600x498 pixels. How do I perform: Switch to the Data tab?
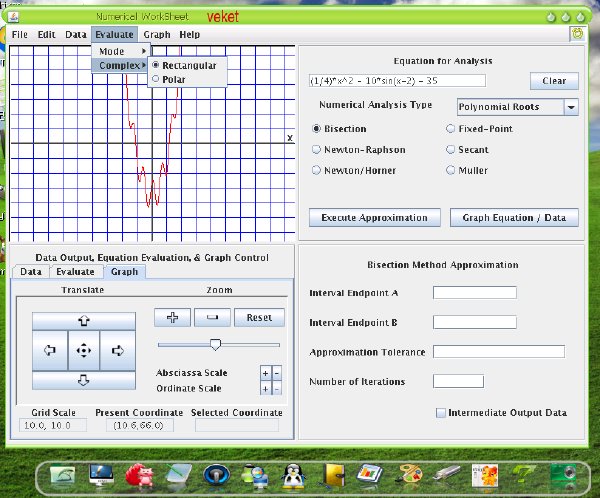tap(31, 272)
